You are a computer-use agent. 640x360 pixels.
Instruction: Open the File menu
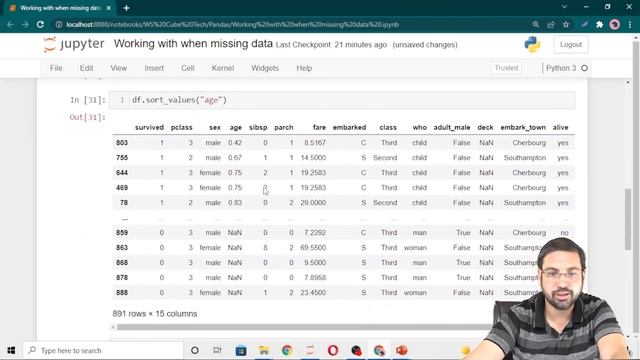coord(56,68)
